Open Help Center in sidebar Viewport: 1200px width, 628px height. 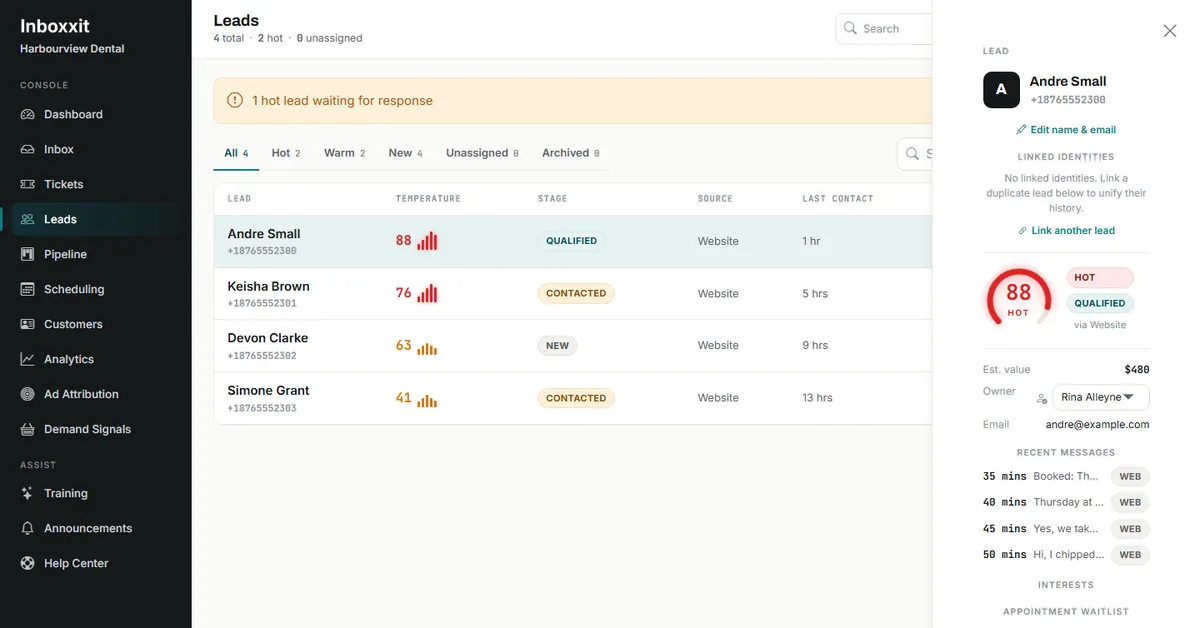95,563
